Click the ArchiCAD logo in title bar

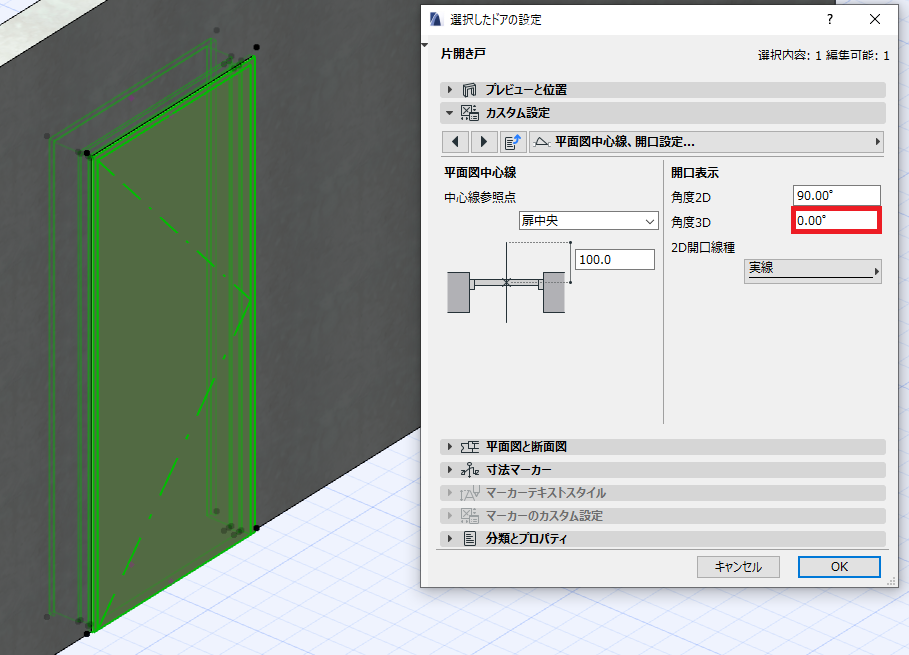[436, 19]
